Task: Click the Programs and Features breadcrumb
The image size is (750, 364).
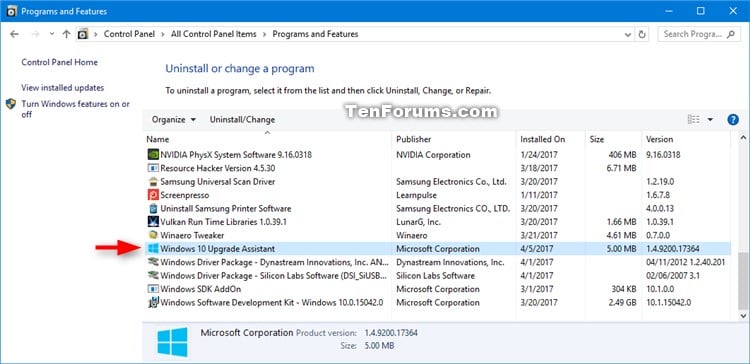Action: [315, 34]
